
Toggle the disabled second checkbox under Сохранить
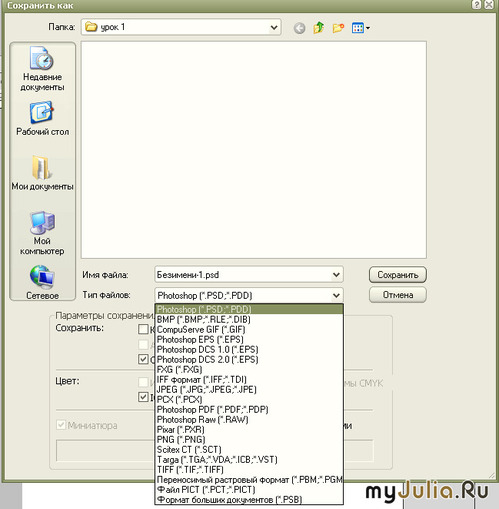click(143, 344)
